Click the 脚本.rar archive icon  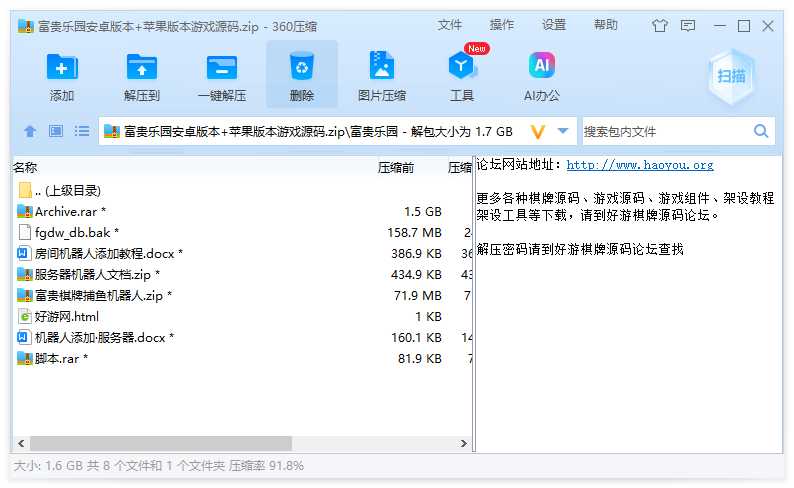click(24, 358)
